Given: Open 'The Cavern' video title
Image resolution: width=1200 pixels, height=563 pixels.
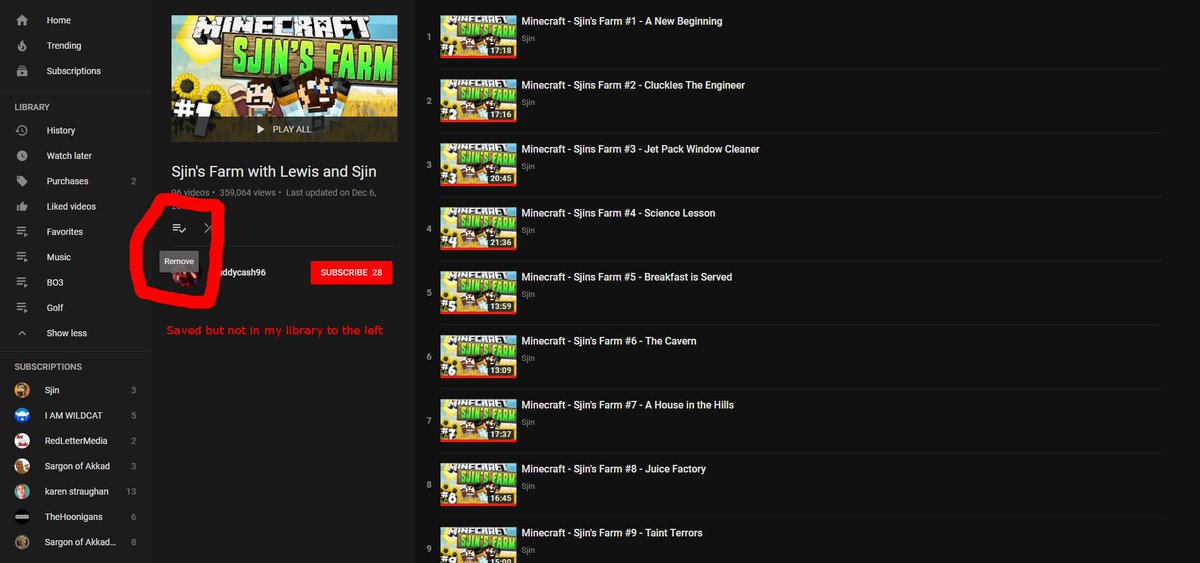Looking at the screenshot, I should pyautogui.click(x=609, y=341).
